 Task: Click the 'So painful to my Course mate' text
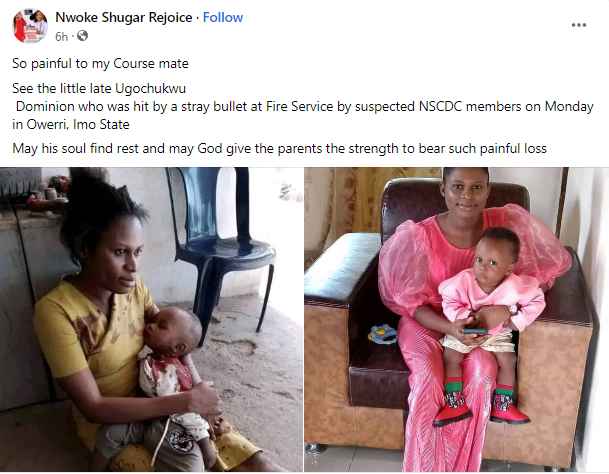[x=100, y=63]
